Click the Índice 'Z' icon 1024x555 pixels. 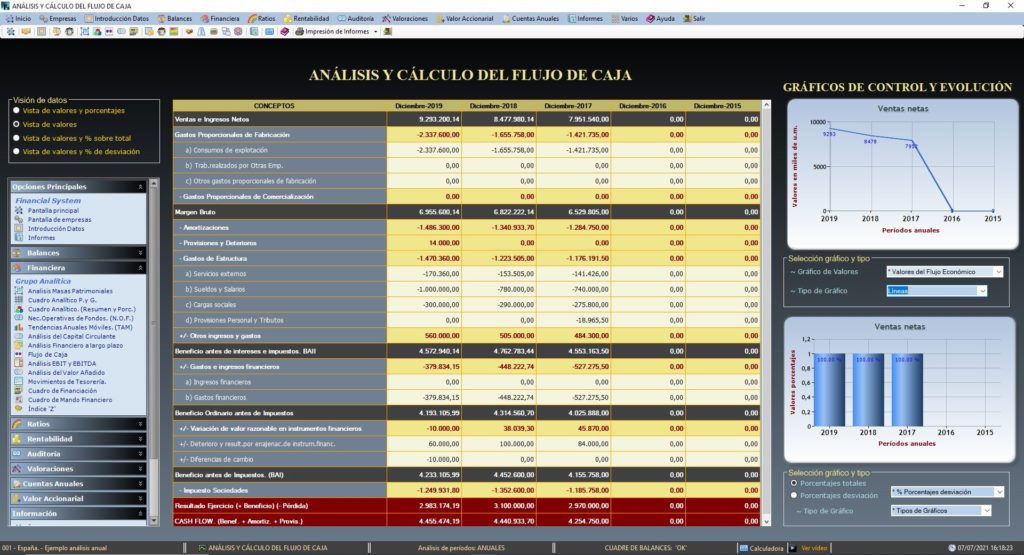pyautogui.click(x=18, y=409)
